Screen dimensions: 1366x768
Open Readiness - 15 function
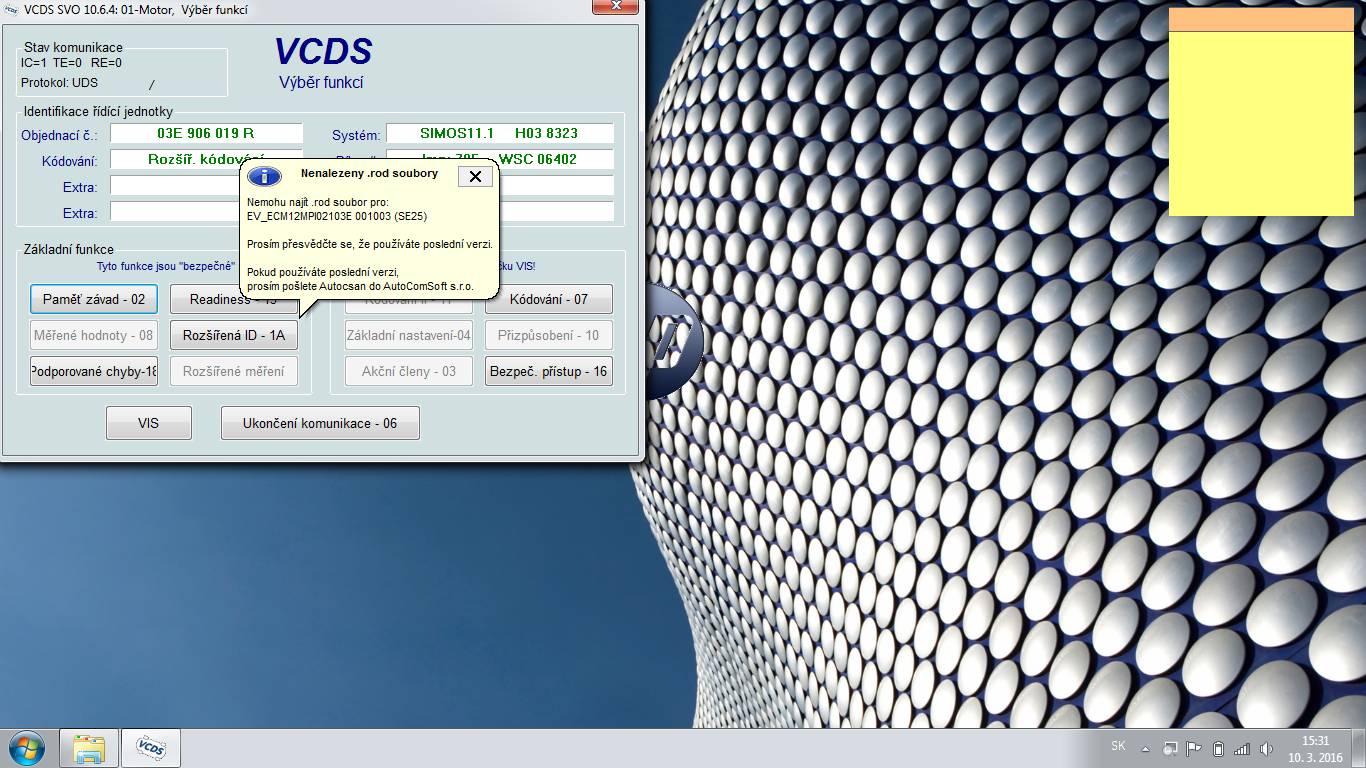(x=234, y=299)
